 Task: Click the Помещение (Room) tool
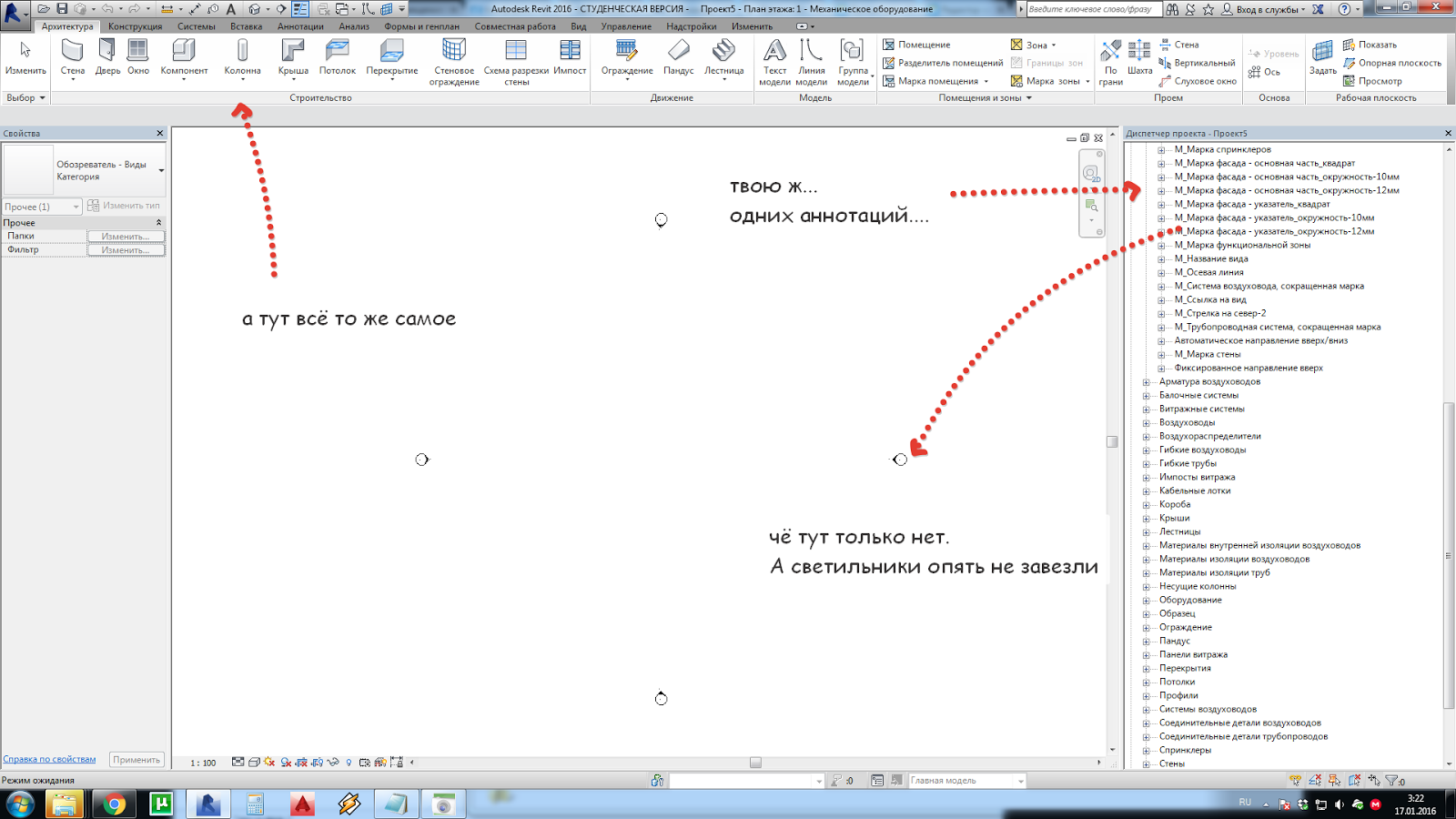[x=916, y=45]
